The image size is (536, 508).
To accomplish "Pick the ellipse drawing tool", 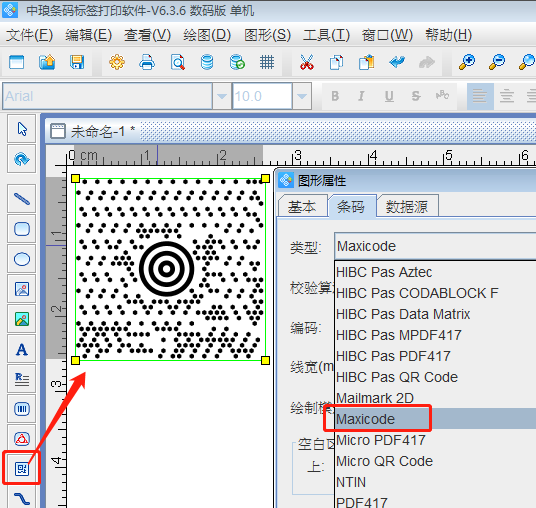I will coord(22,259).
